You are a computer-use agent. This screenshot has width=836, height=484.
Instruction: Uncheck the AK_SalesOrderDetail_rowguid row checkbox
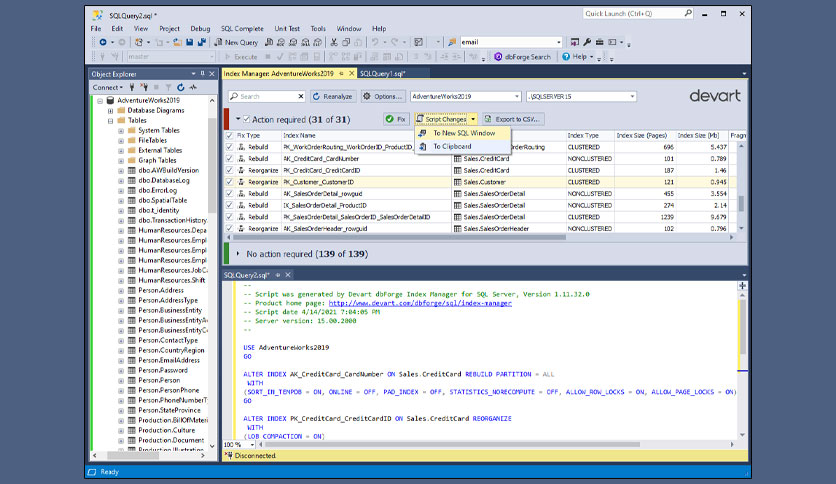tap(229, 194)
